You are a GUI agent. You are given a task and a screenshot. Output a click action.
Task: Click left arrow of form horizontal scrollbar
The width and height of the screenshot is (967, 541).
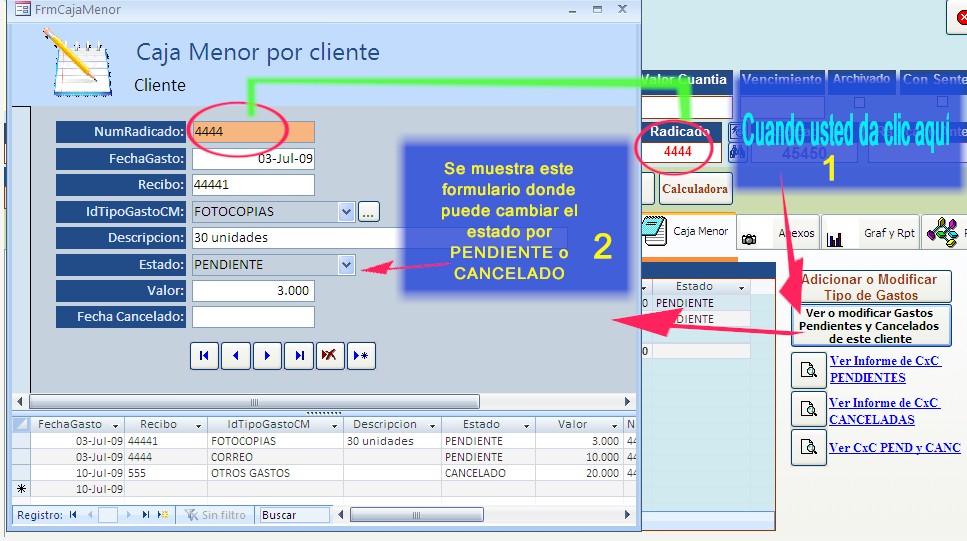click(20, 402)
